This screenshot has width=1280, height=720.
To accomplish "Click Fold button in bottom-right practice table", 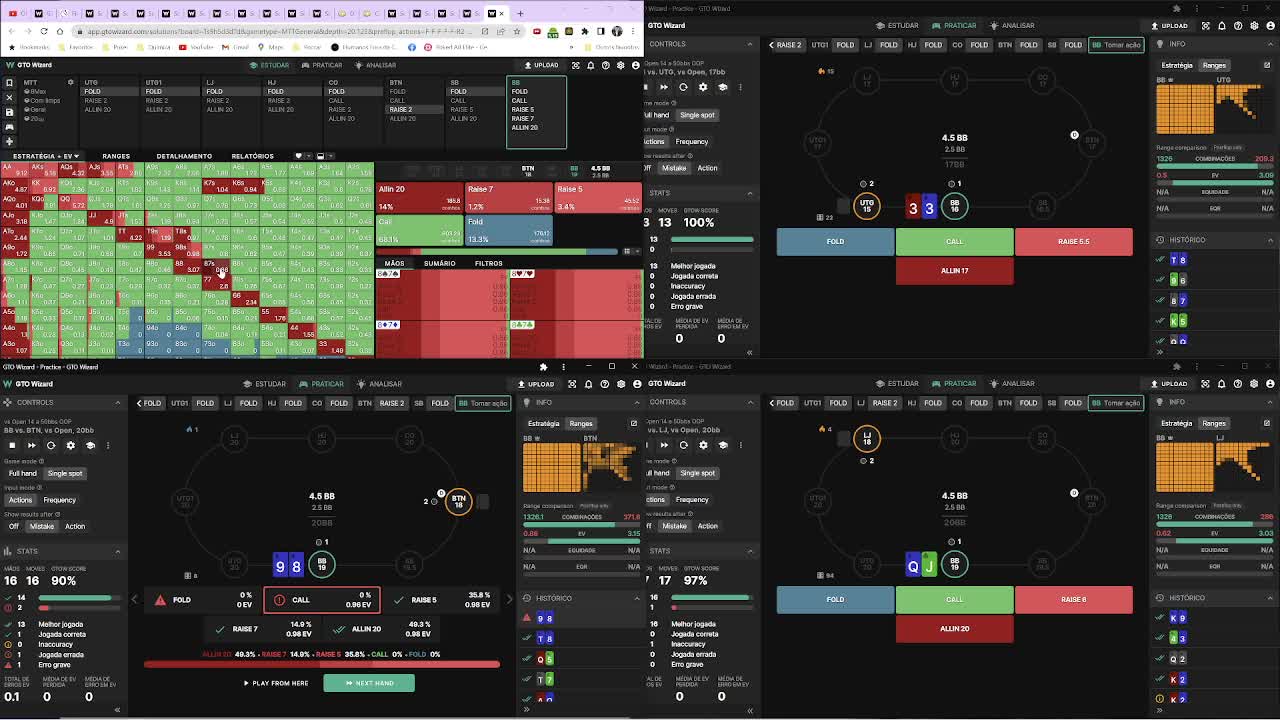I will tap(835, 599).
